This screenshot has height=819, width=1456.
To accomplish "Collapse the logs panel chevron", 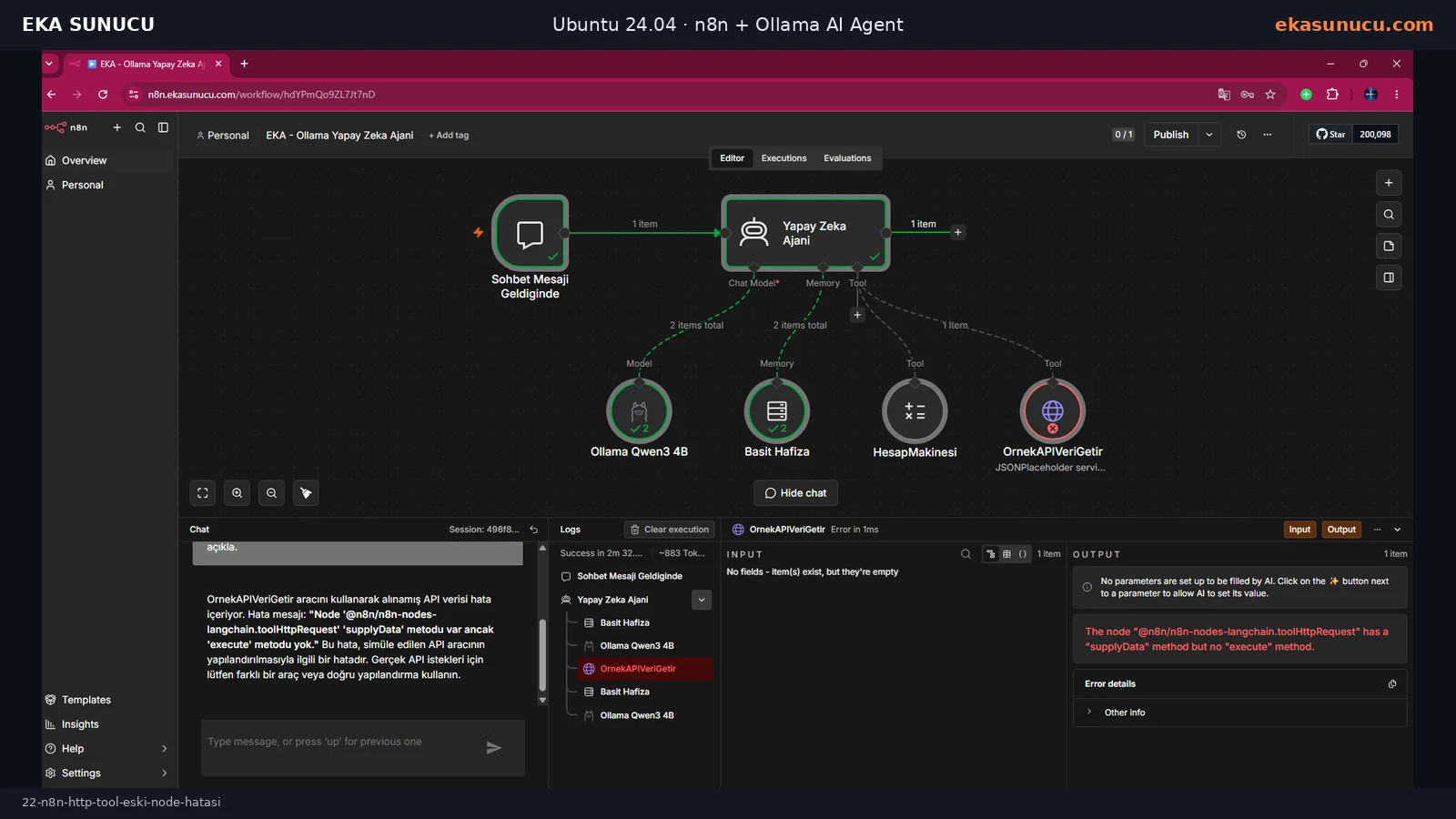I will [x=1398, y=530].
